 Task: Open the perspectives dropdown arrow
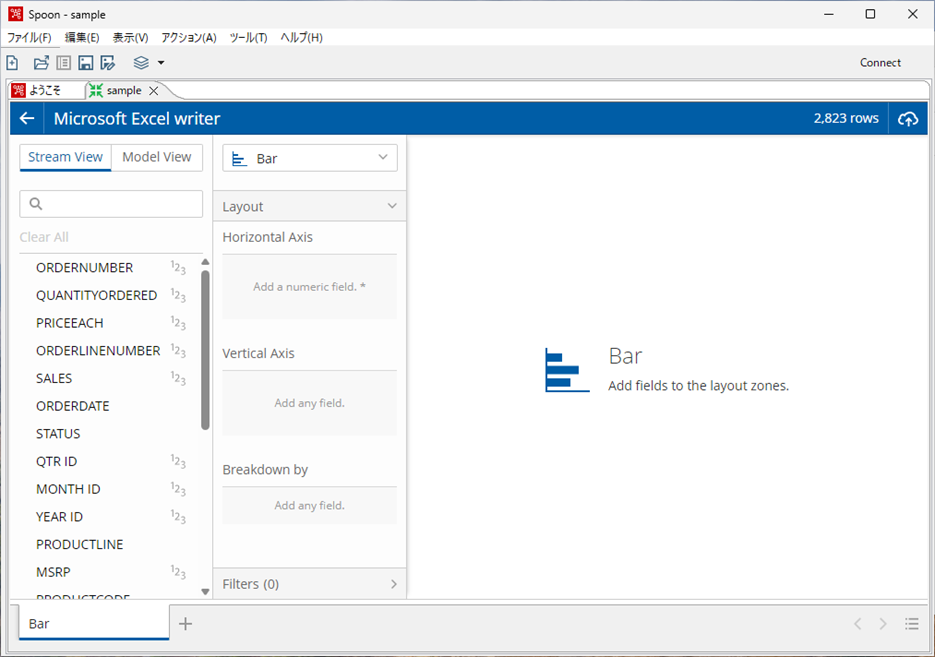[161, 63]
